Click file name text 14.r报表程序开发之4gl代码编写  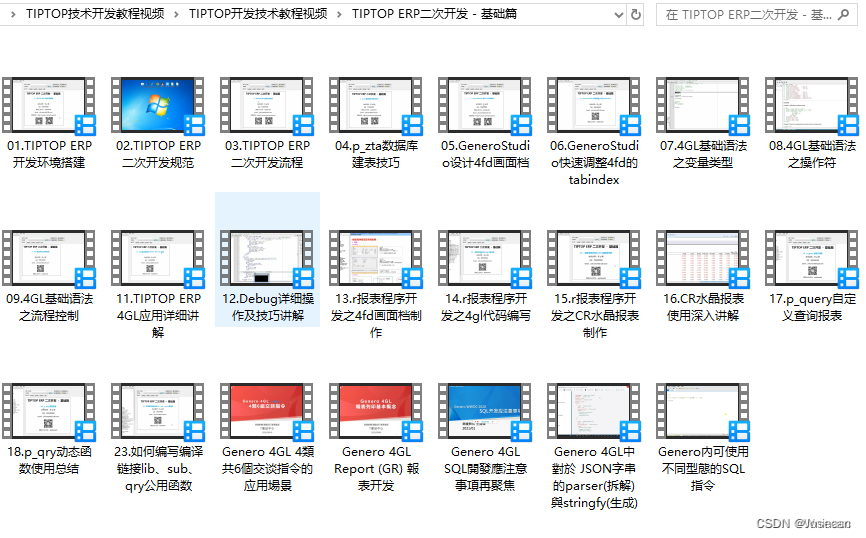pyautogui.click(x=485, y=307)
